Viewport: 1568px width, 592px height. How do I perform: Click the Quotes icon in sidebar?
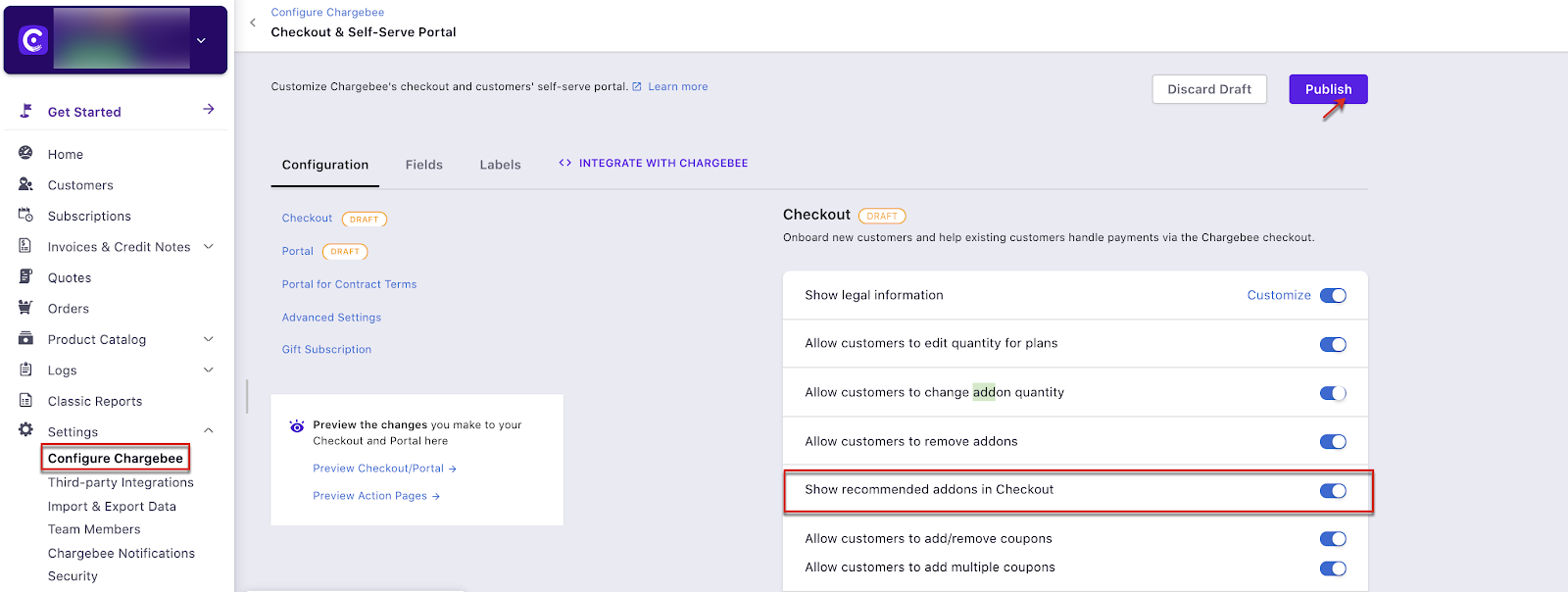[x=25, y=276]
